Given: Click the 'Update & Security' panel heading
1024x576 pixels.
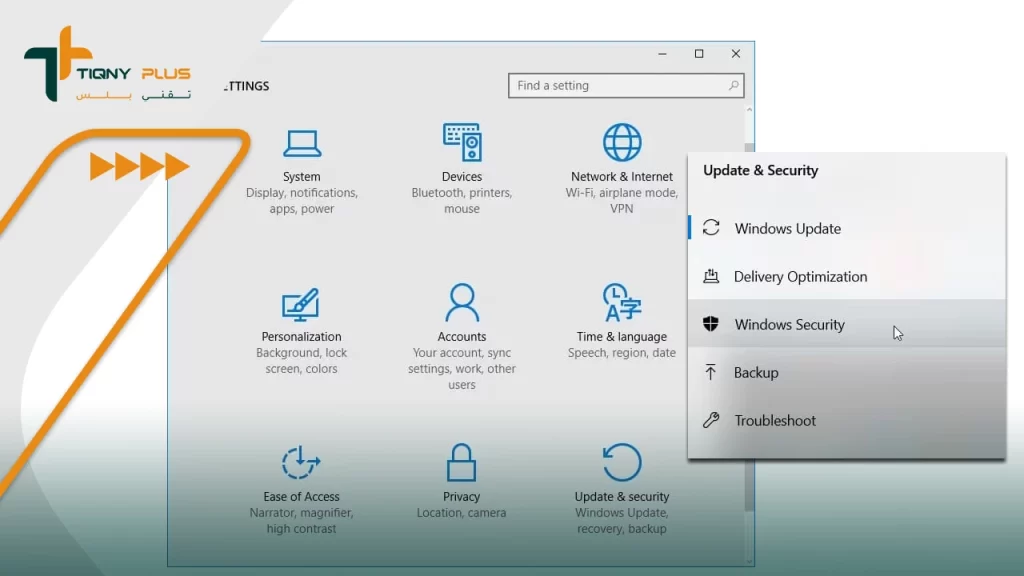Looking at the screenshot, I should coord(761,170).
